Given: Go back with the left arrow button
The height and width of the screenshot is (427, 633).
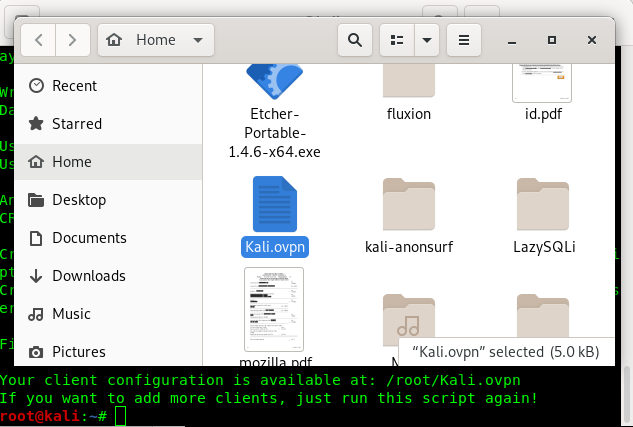Looking at the screenshot, I should (x=38, y=40).
